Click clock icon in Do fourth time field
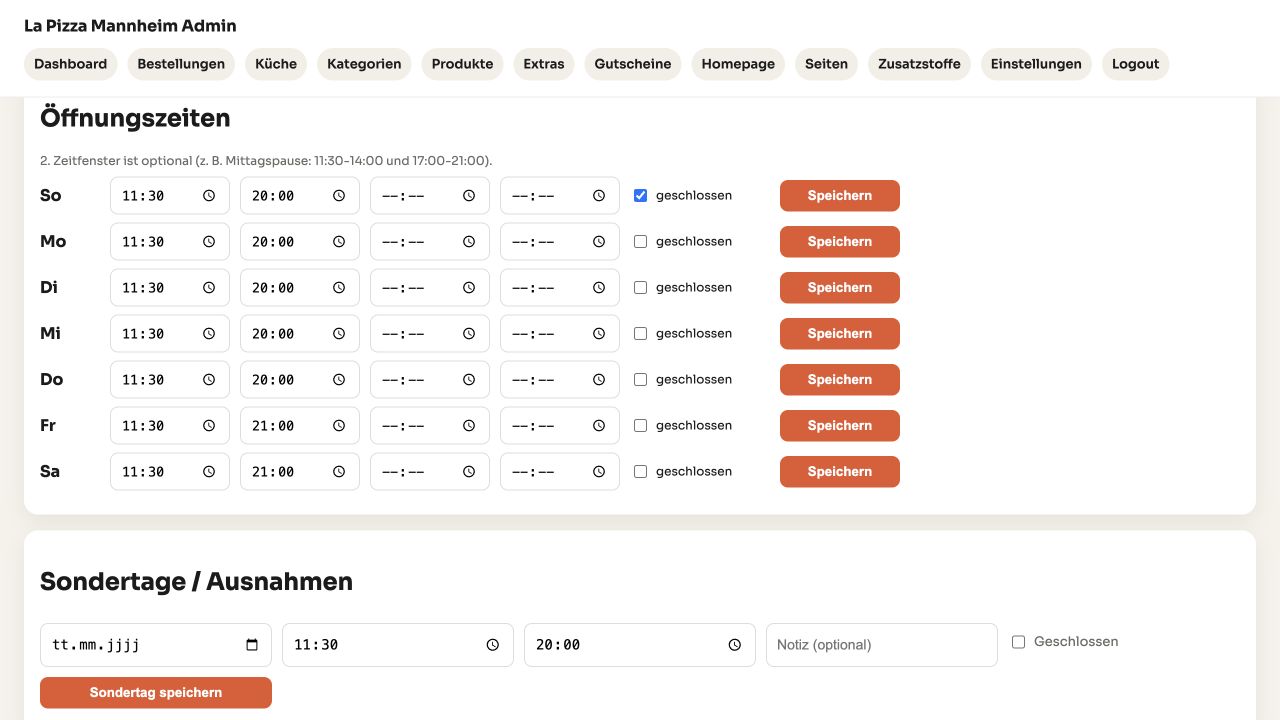Image resolution: width=1280 pixels, height=720 pixels. tap(599, 380)
